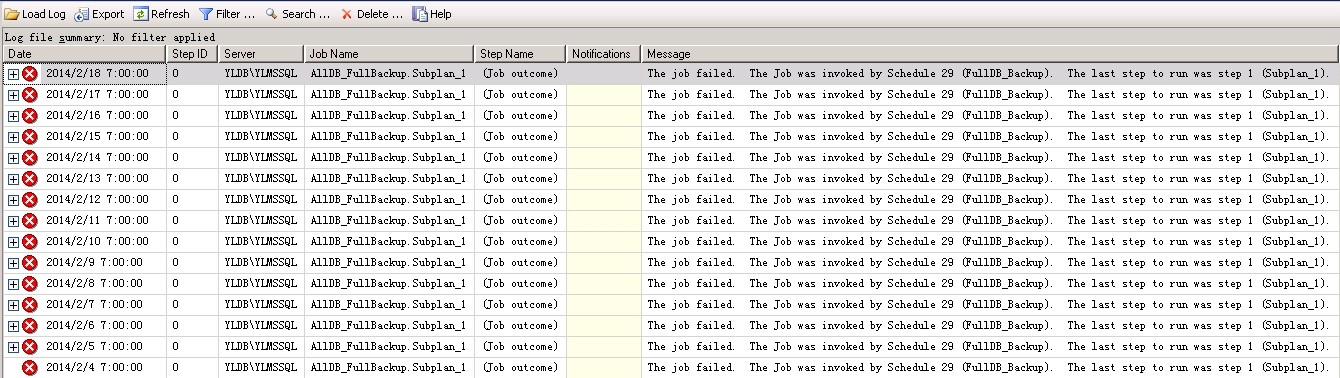Viewport: 1340px width, 378px height.
Task: Click the red error icon for 2014/2/18
Action: click(x=30, y=74)
